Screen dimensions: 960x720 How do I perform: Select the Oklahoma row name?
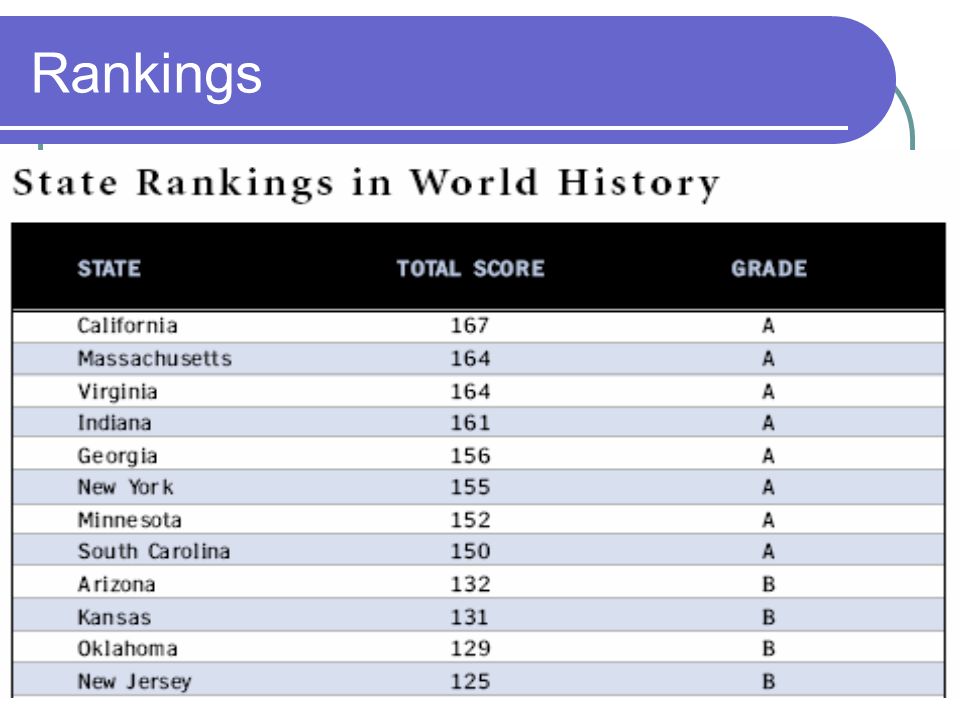point(127,649)
